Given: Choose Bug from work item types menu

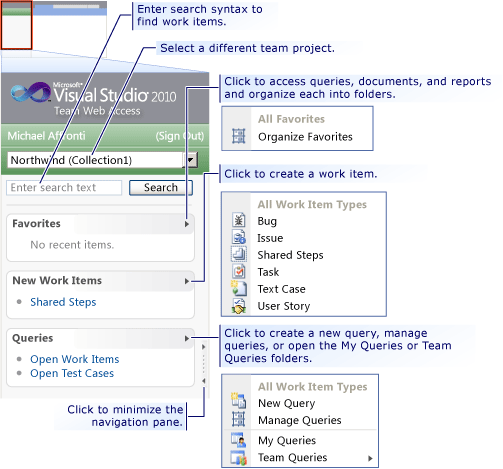Looking at the screenshot, I should pyautogui.click(x=267, y=221).
